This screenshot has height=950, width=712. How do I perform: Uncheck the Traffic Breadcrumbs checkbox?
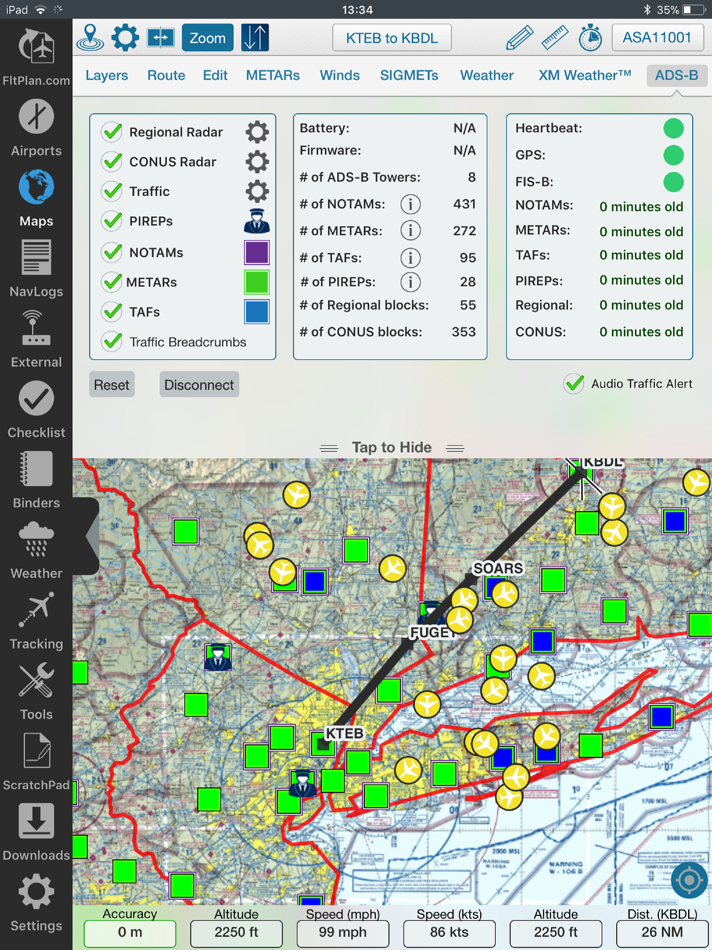tap(112, 341)
